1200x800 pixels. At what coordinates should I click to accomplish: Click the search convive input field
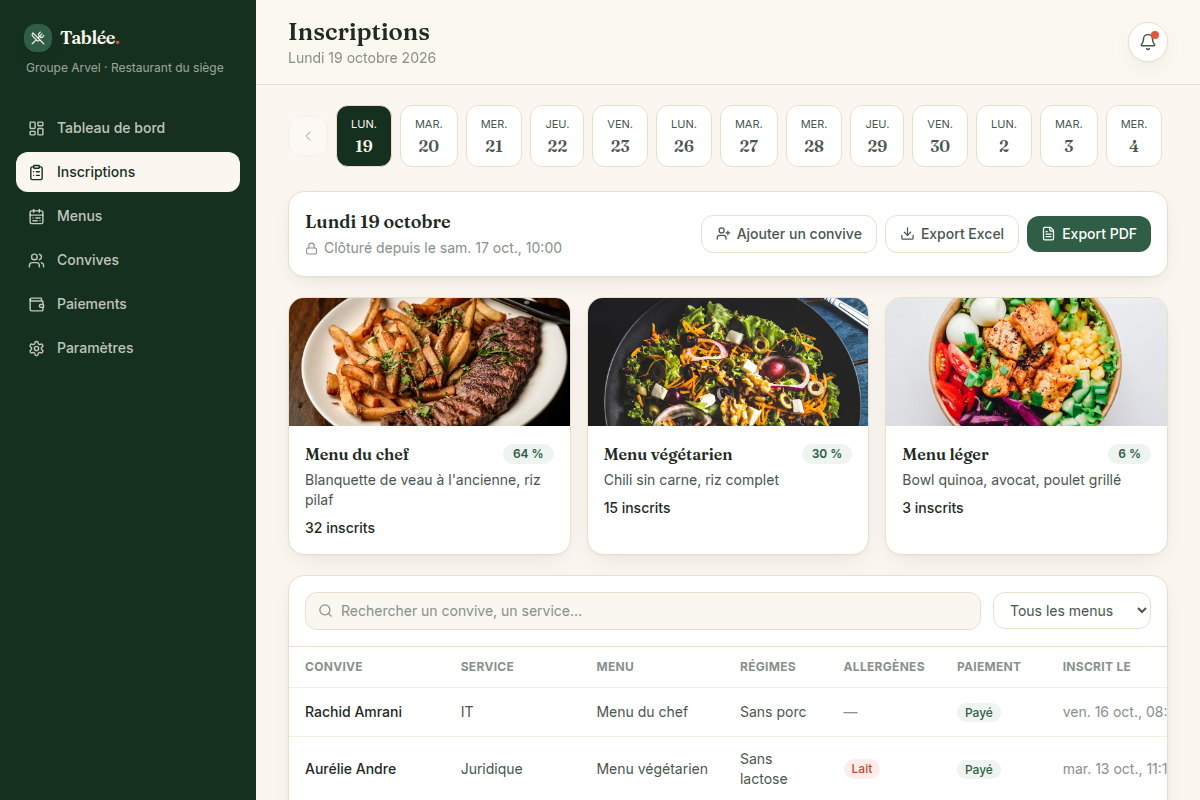(643, 611)
